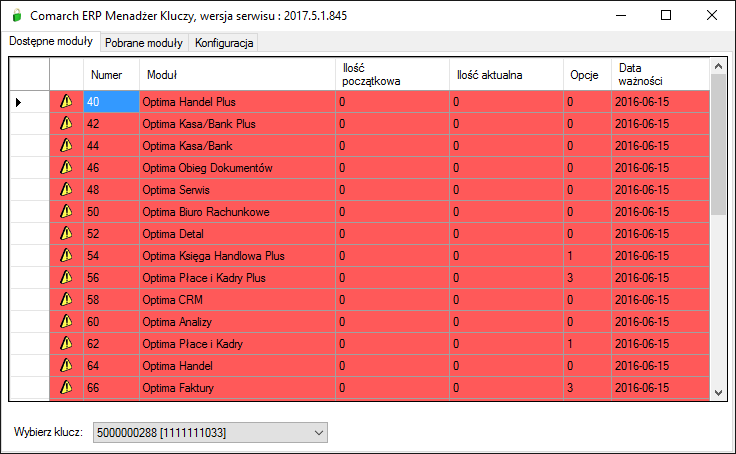Click warning icon for Optima Analizy

click(x=66, y=322)
